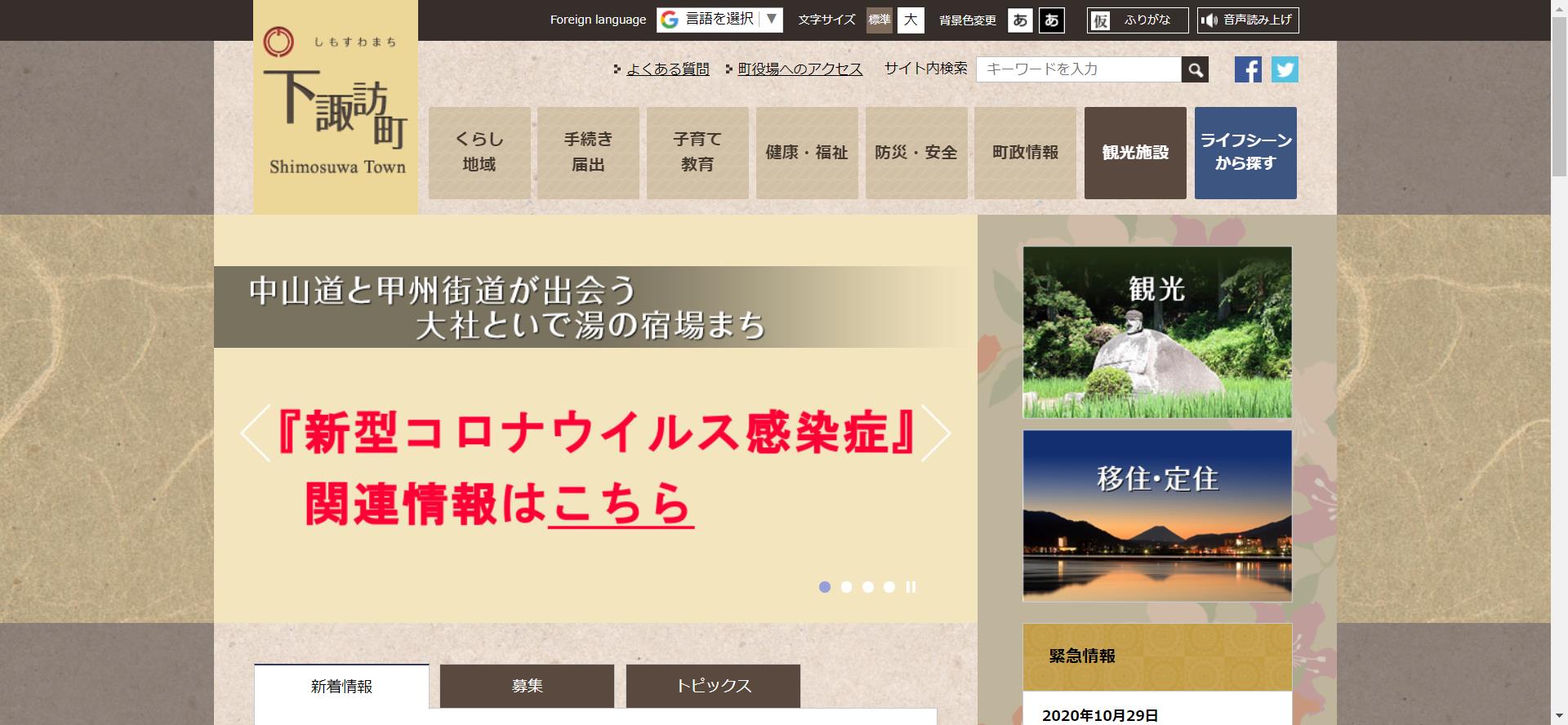Open the 子育て 教育 menu
Screen dimensions: 1568x725
697,153
